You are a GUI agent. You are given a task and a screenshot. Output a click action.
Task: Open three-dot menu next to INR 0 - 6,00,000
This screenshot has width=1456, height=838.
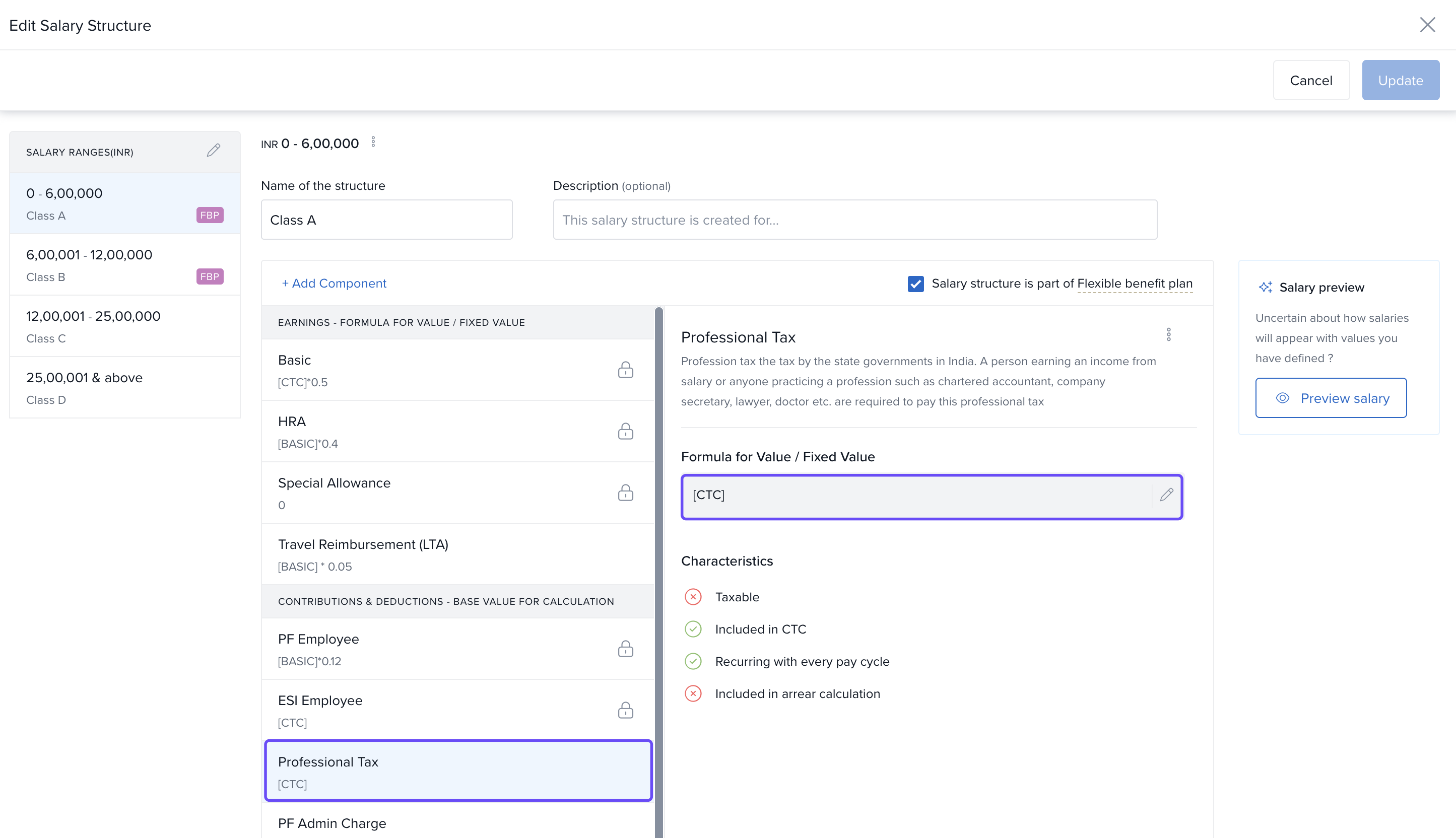pyautogui.click(x=373, y=142)
